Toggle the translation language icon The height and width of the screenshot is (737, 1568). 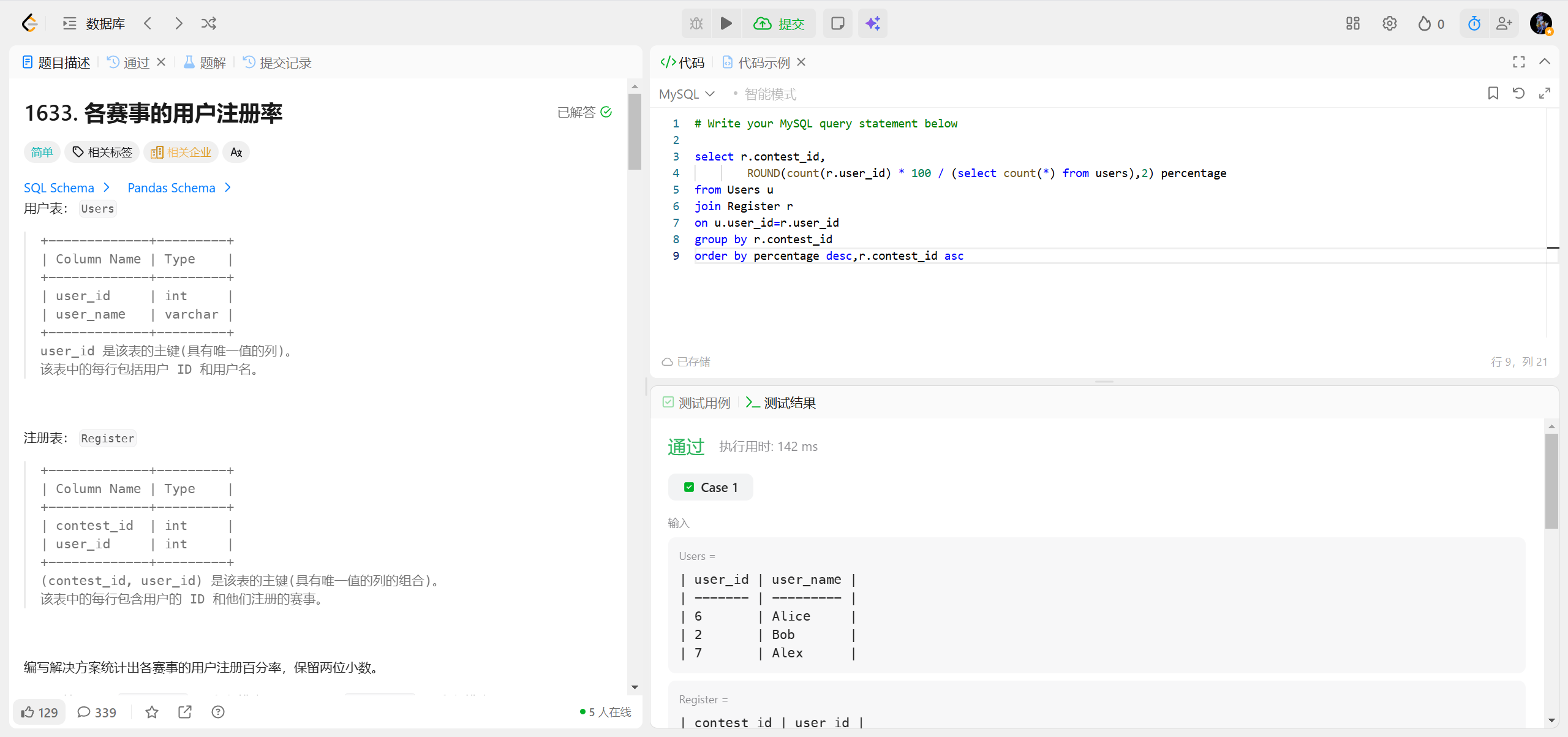pyautogui.click(x=236, y=152)
